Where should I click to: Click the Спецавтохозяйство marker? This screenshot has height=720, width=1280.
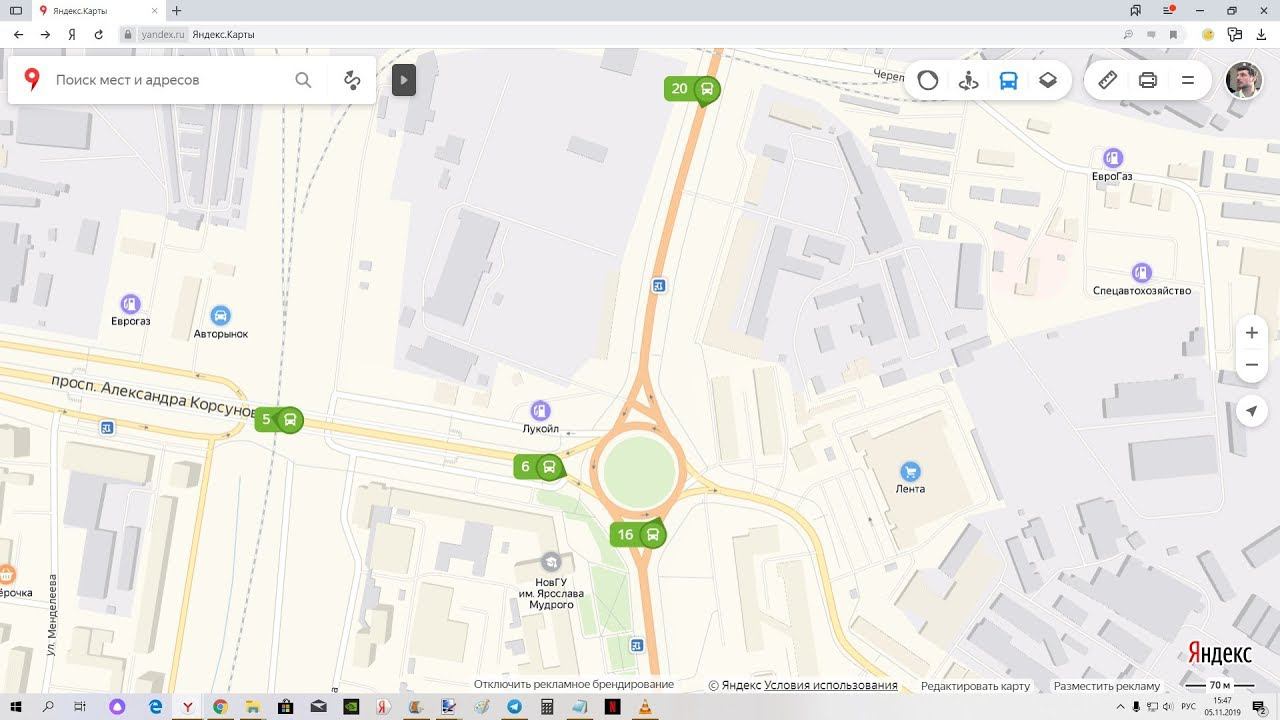[x=1141, y=272]
